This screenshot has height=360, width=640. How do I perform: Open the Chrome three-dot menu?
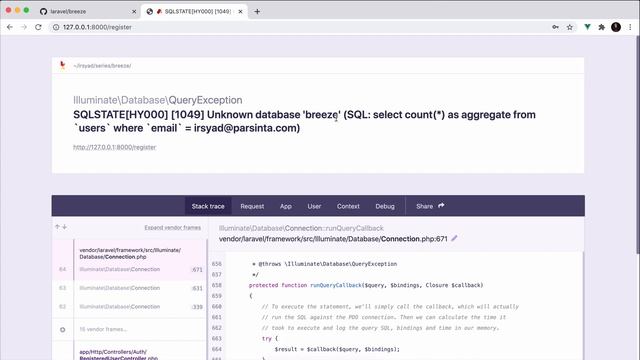(x=630, y=27)
